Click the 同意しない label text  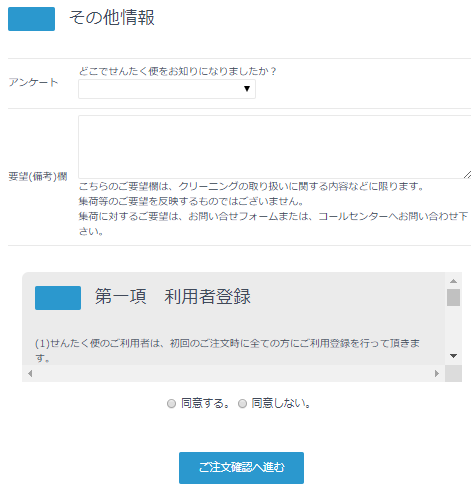[x=281, y=403]
